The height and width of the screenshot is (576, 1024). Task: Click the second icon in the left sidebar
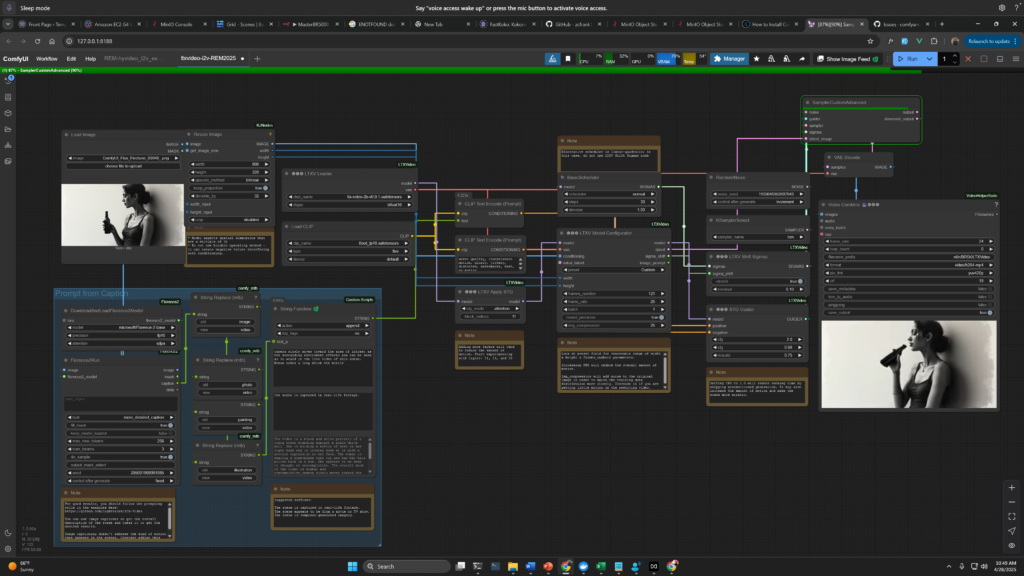(x=8, y=97)
